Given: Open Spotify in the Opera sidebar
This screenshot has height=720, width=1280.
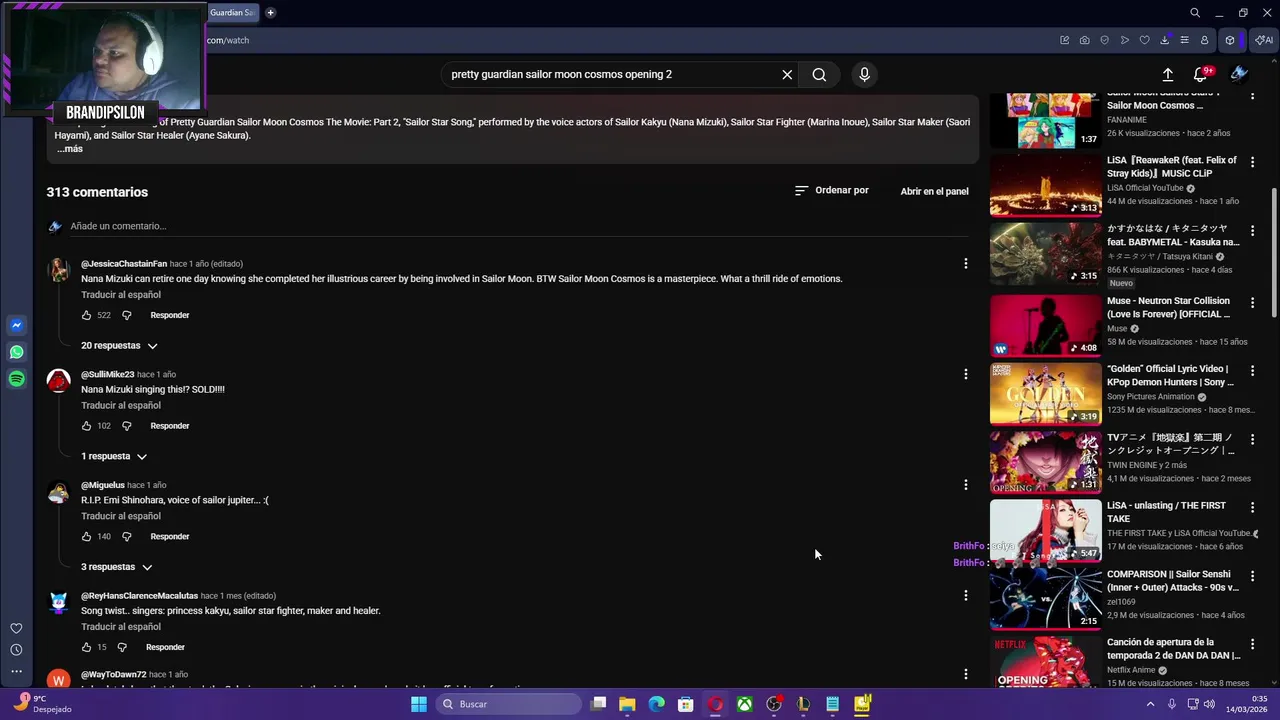Looking at the screenshot, I should [16, 379].
